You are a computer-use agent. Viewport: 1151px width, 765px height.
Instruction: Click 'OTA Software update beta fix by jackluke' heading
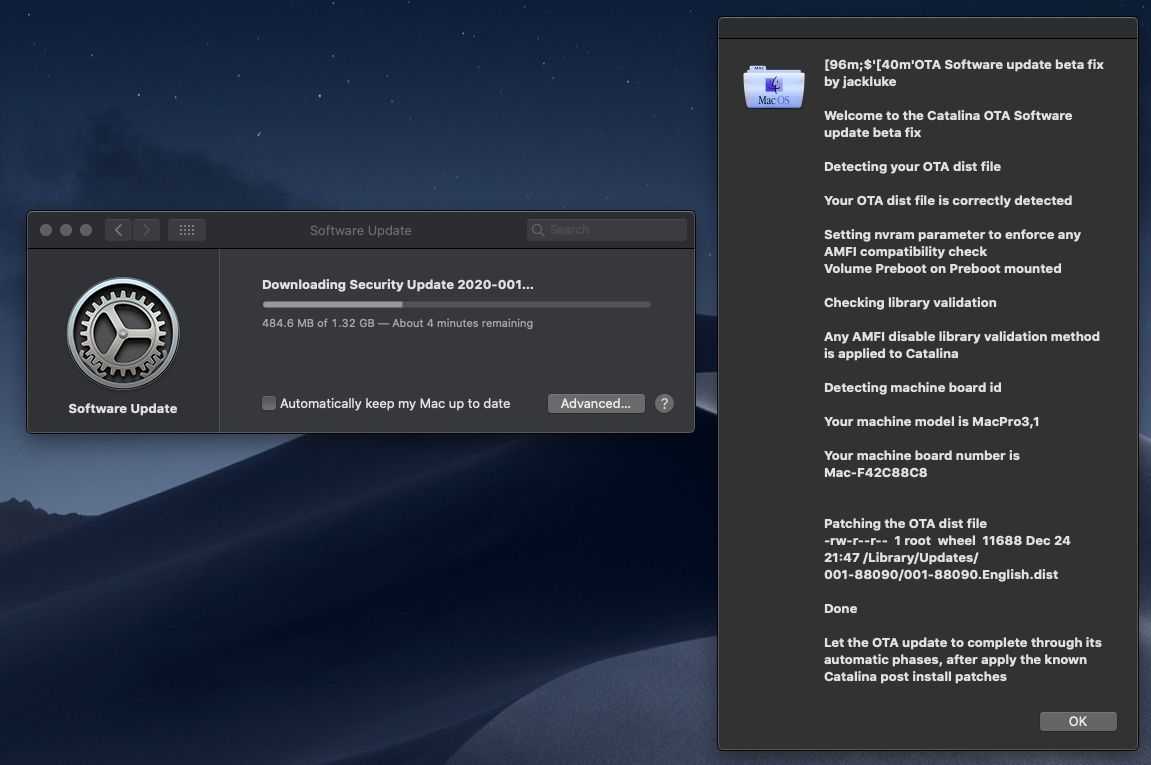coord(964,73)
